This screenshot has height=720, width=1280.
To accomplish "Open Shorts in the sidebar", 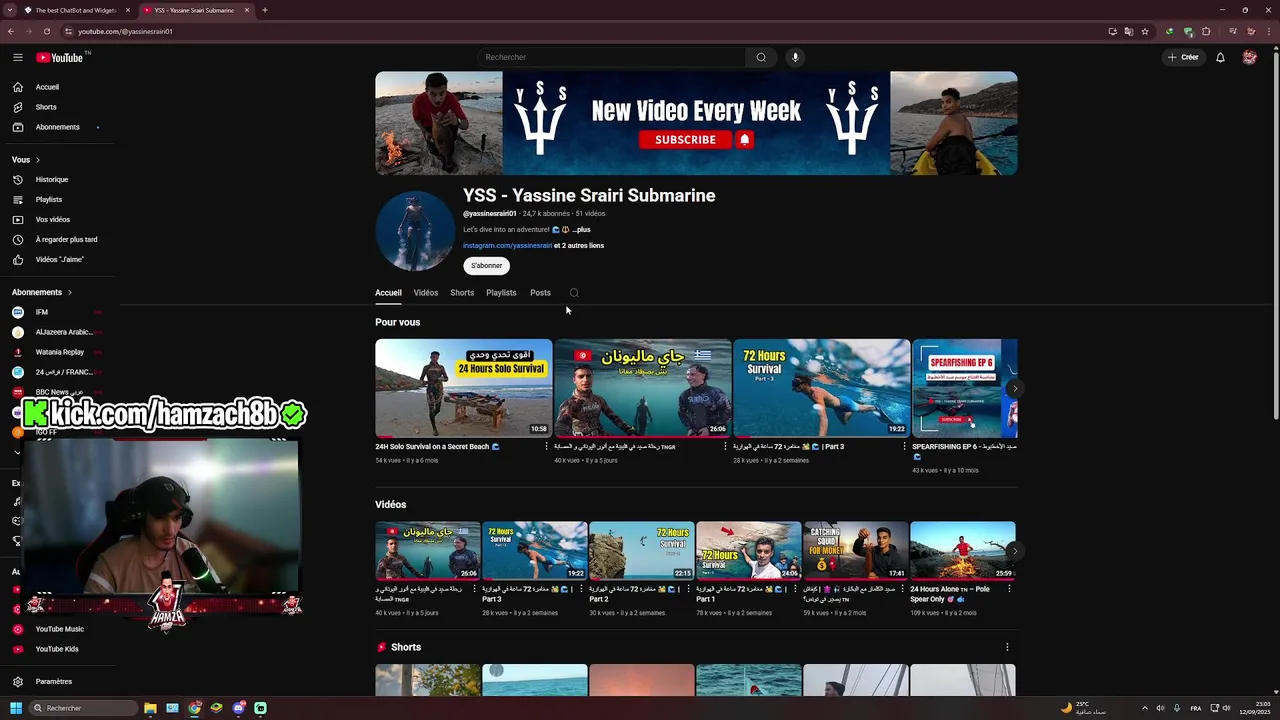I will tap(46, 107).
